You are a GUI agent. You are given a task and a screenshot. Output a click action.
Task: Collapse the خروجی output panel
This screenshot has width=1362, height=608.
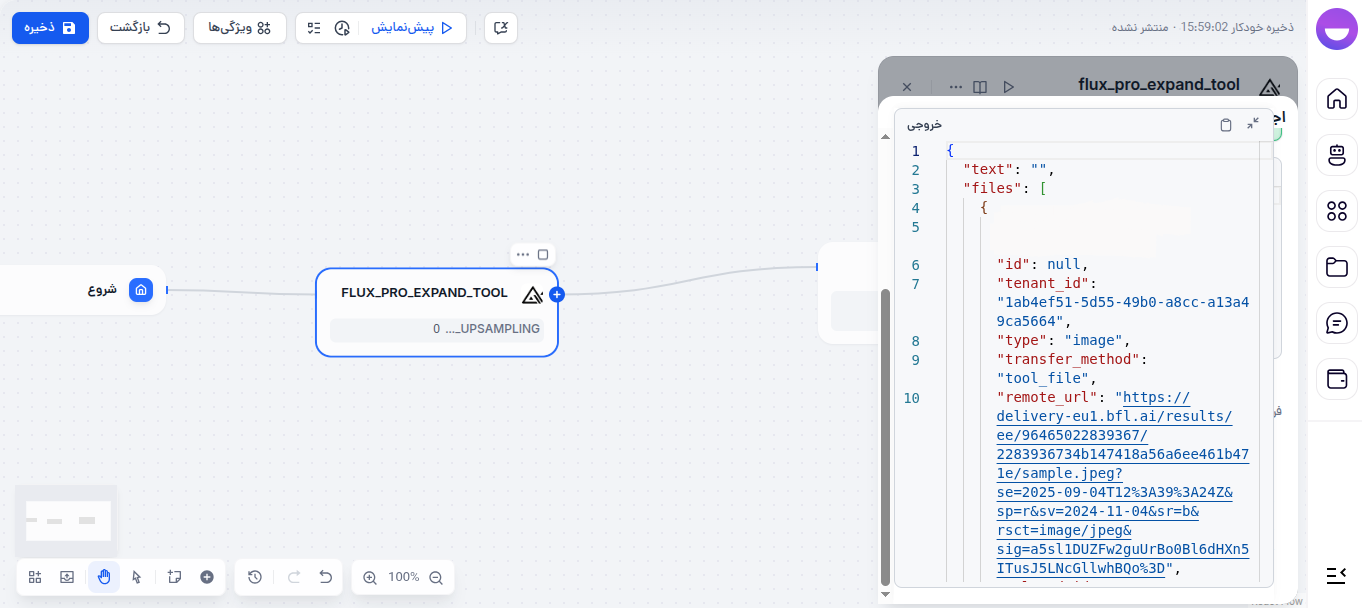coord(1253,124)
